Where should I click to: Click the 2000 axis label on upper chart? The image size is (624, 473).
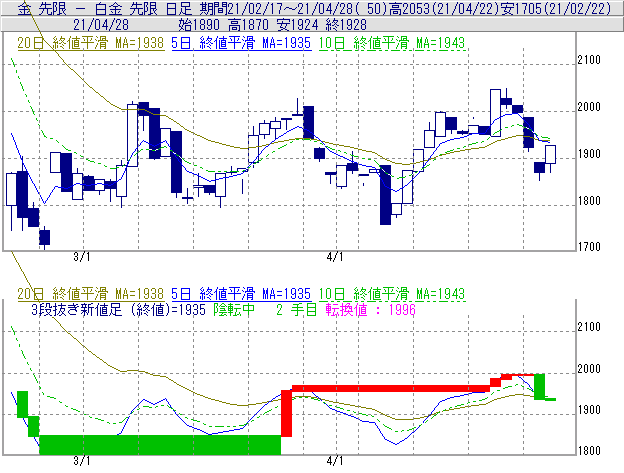tap(589, 107)
